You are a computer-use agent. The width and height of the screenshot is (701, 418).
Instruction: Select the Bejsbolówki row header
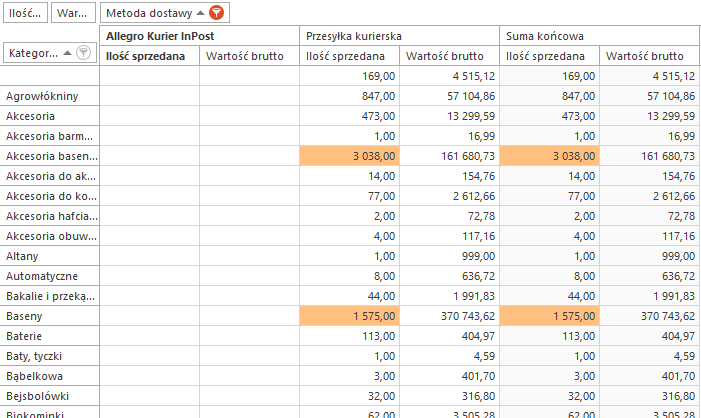click(x=50, y=395)
